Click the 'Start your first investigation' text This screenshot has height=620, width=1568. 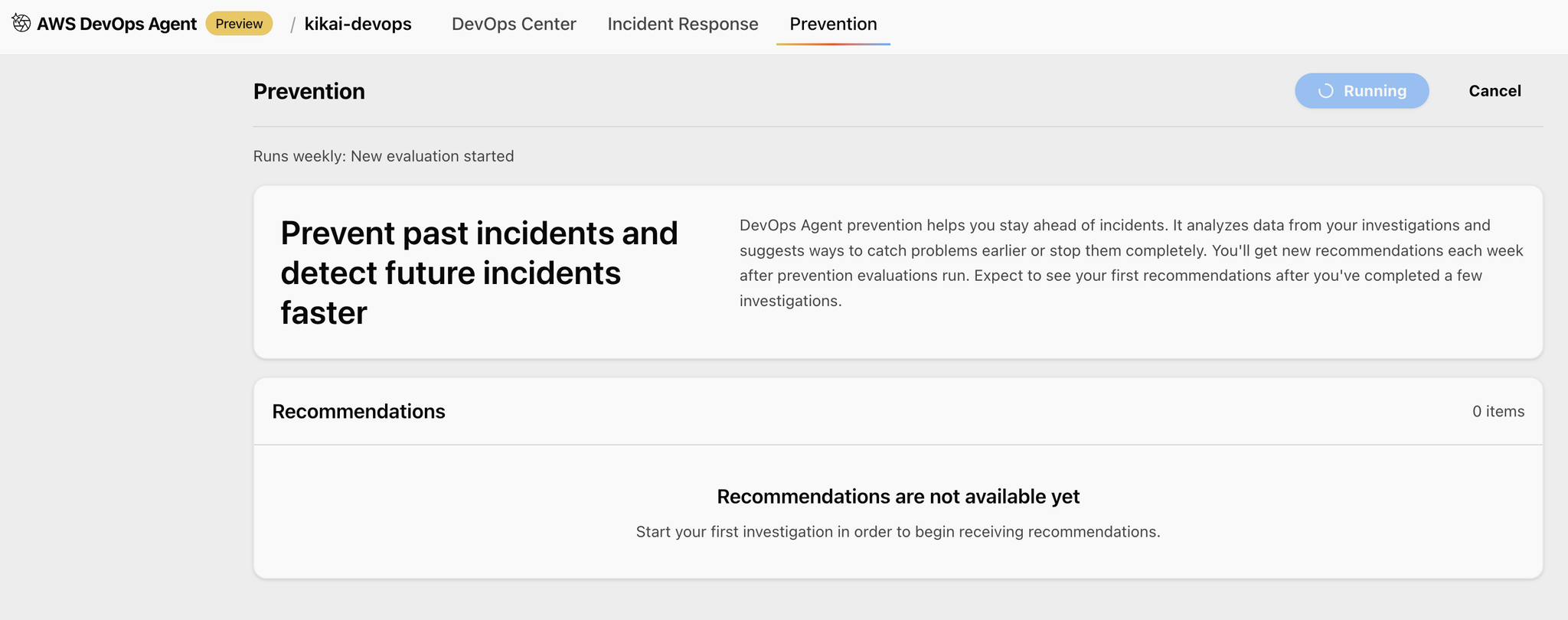(898, 532)
